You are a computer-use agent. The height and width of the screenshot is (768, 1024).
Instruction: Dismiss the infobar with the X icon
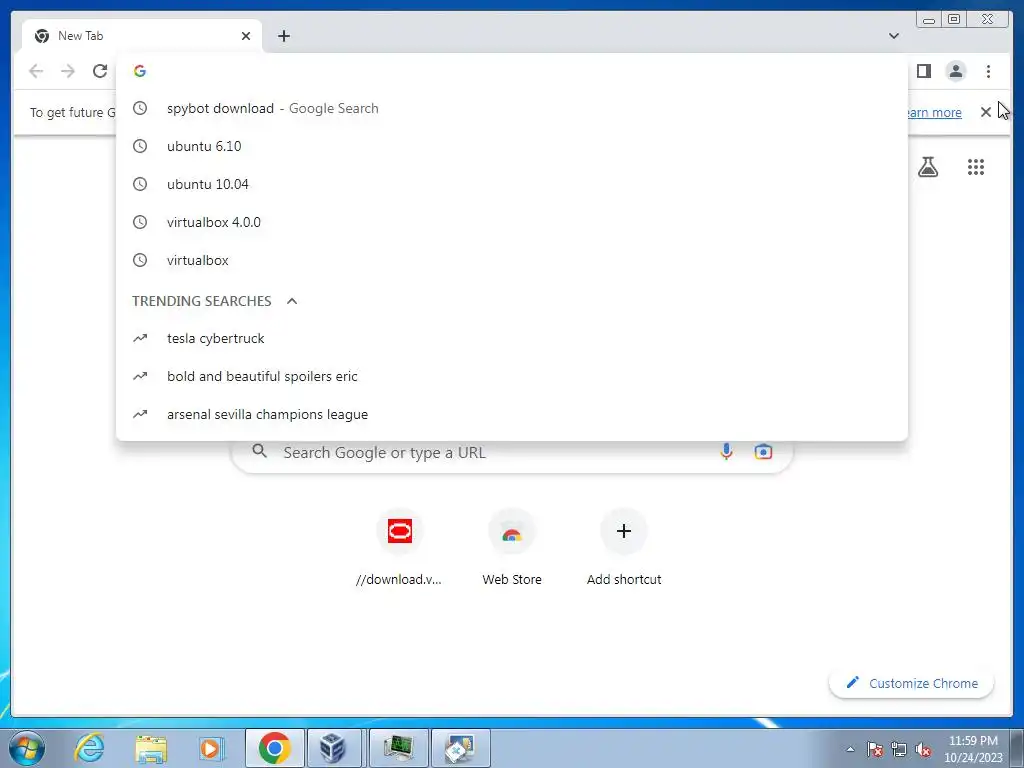(x=985, y=112)
